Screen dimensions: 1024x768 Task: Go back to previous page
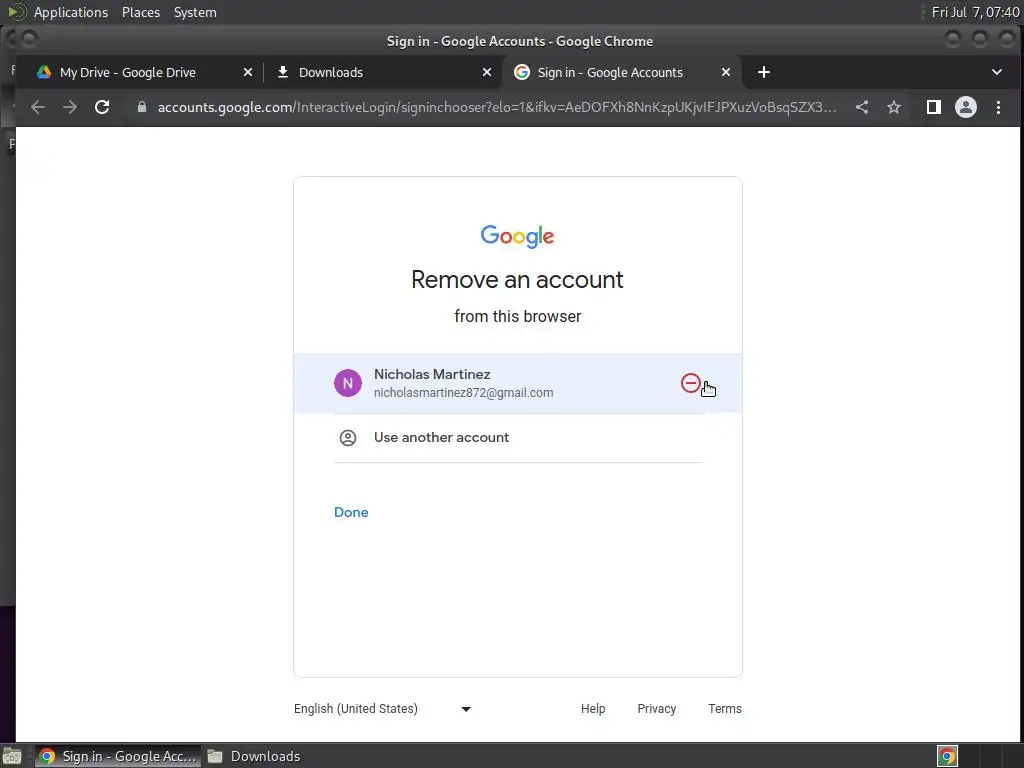(x=38, y=107)
